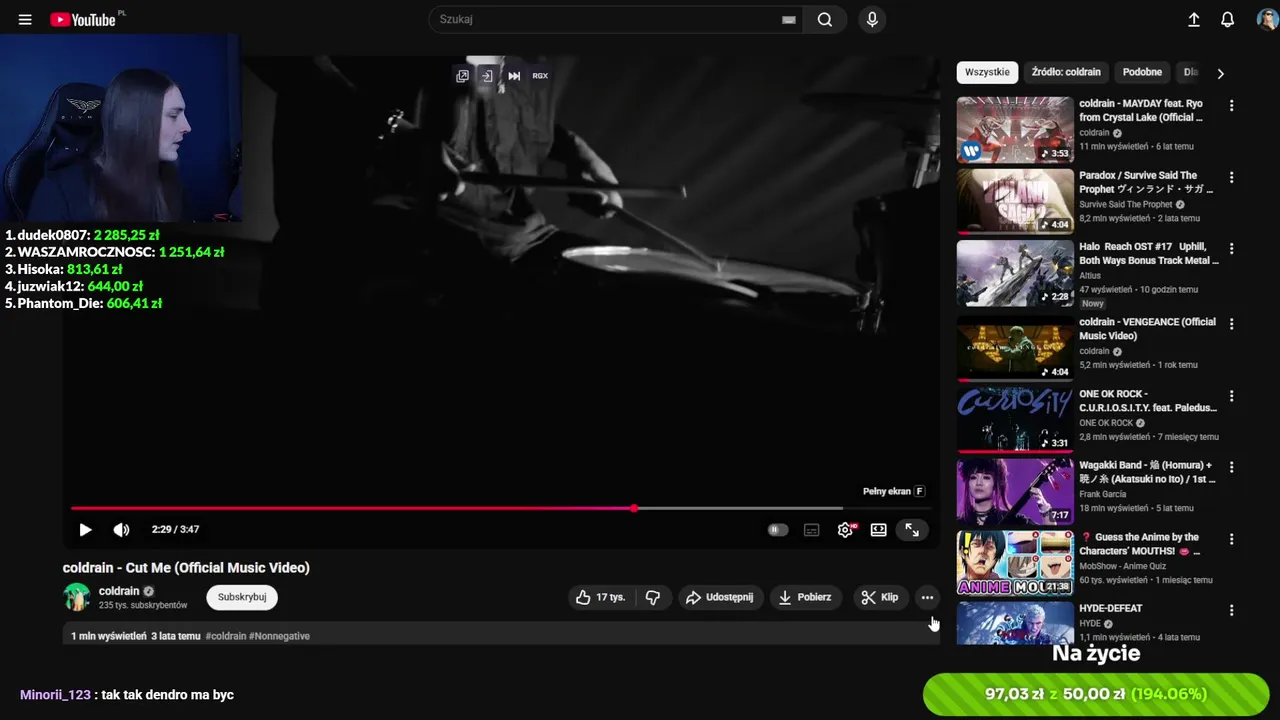Mute the video volume
1280x720 pixels.
[121, 530]
